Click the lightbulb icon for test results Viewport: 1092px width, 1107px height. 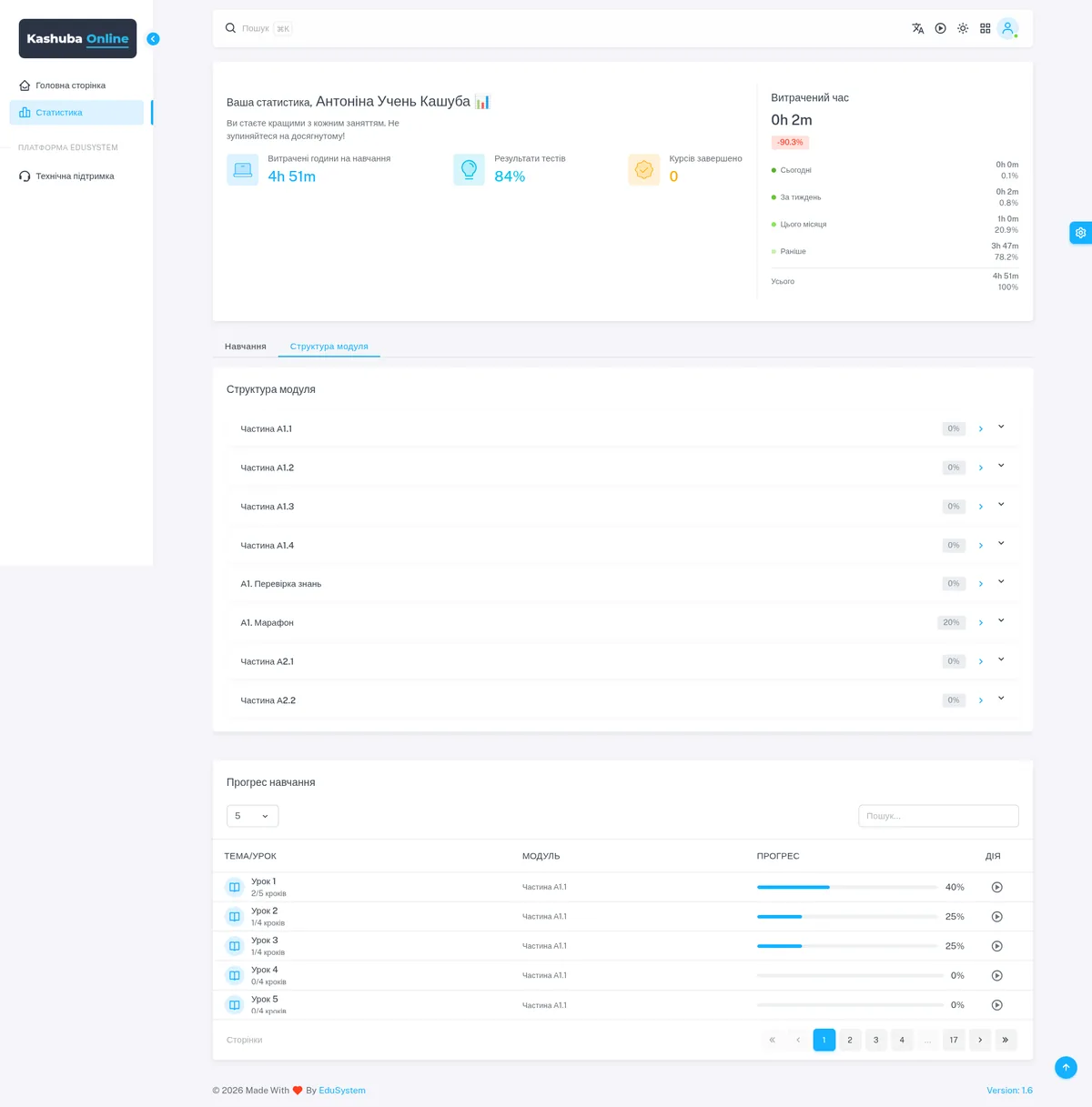click(x=469, y=169)
